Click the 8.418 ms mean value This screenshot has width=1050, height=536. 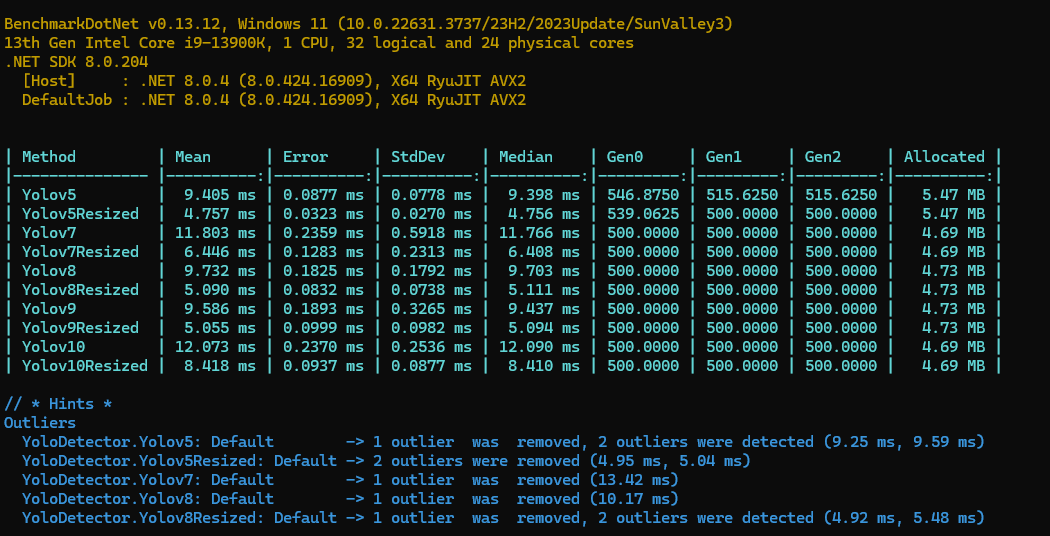(x=220, y=366)
